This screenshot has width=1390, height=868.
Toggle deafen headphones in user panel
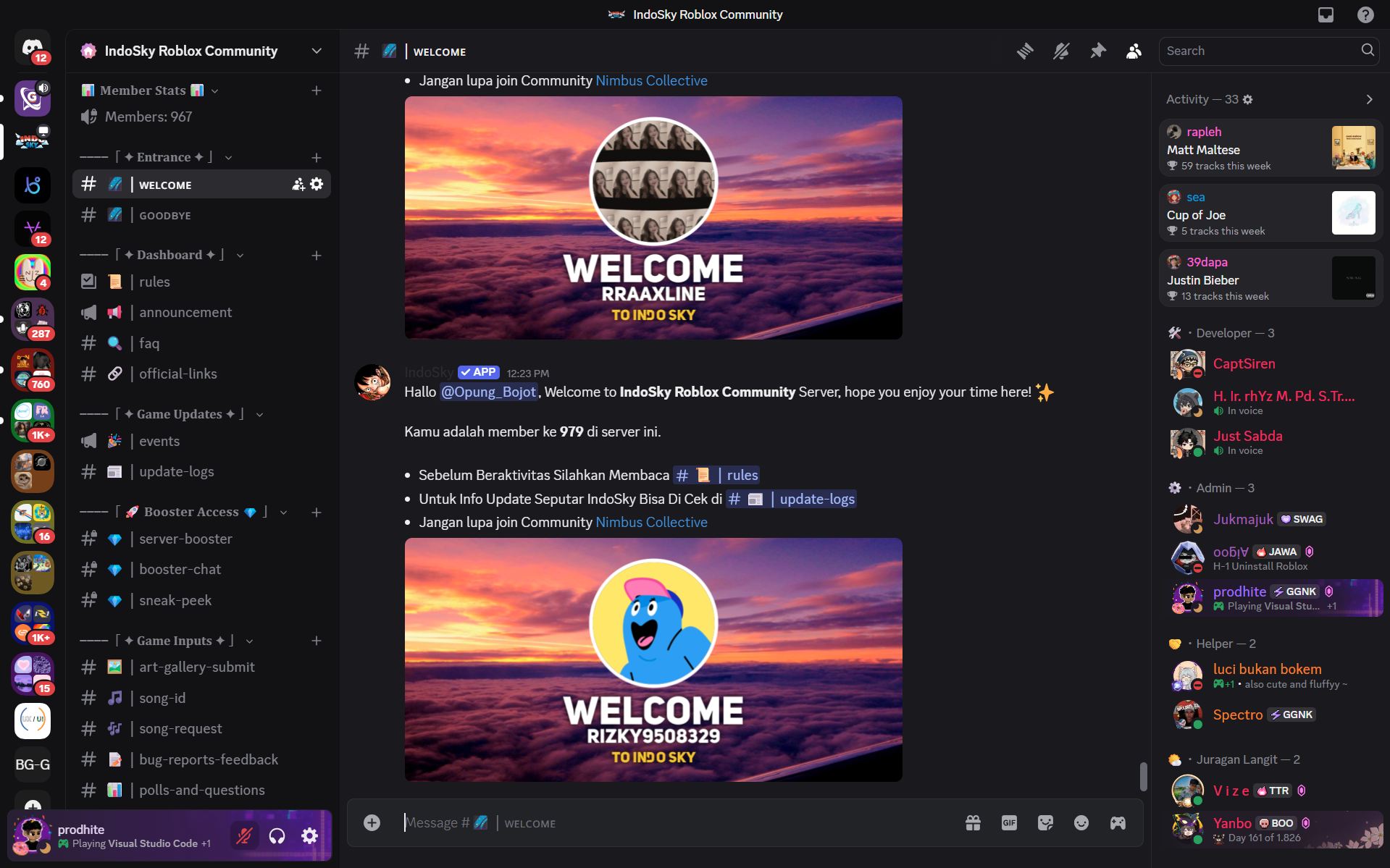pos(277,836)
